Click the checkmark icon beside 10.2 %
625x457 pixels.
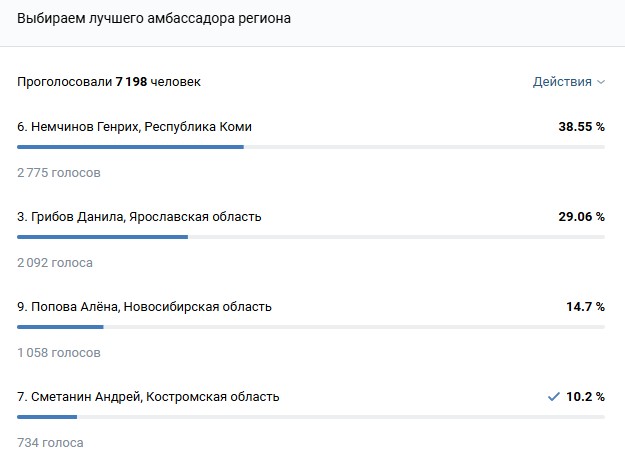coord(553,397)
